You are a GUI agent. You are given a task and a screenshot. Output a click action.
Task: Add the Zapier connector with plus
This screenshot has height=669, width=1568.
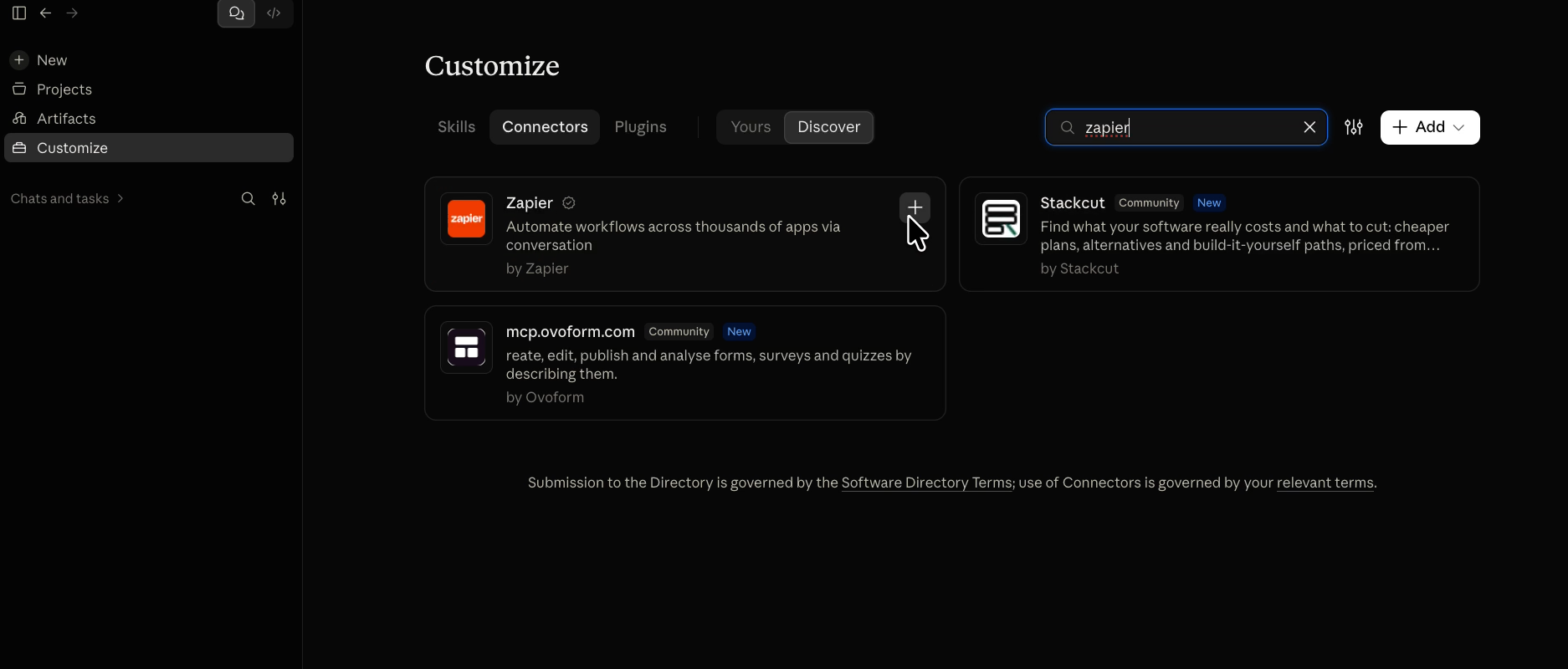(x=915, y=207)
